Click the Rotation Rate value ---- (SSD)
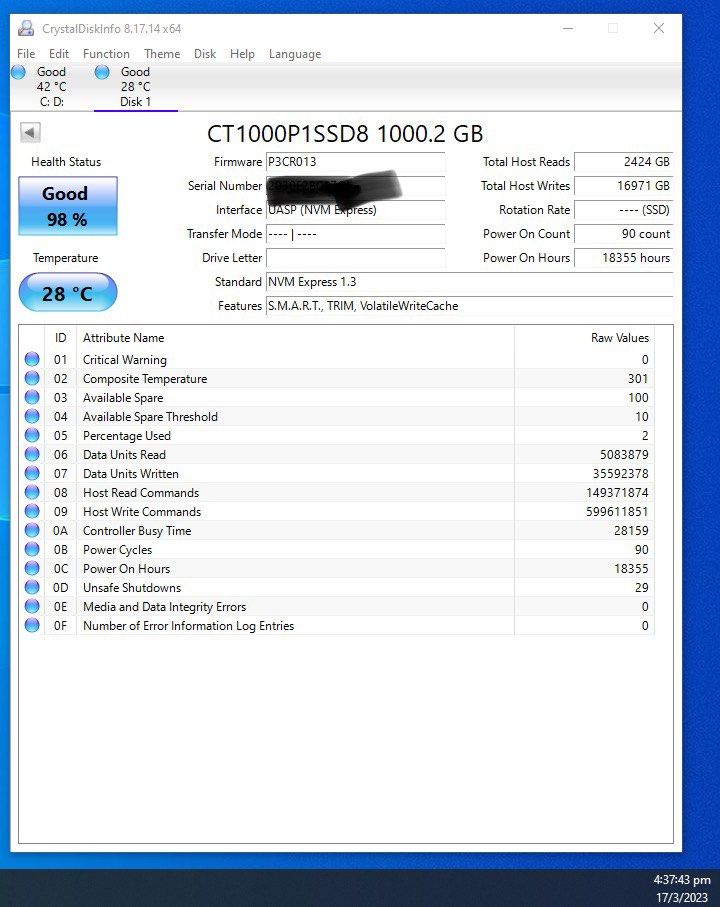720x907 pixels. 623,210
